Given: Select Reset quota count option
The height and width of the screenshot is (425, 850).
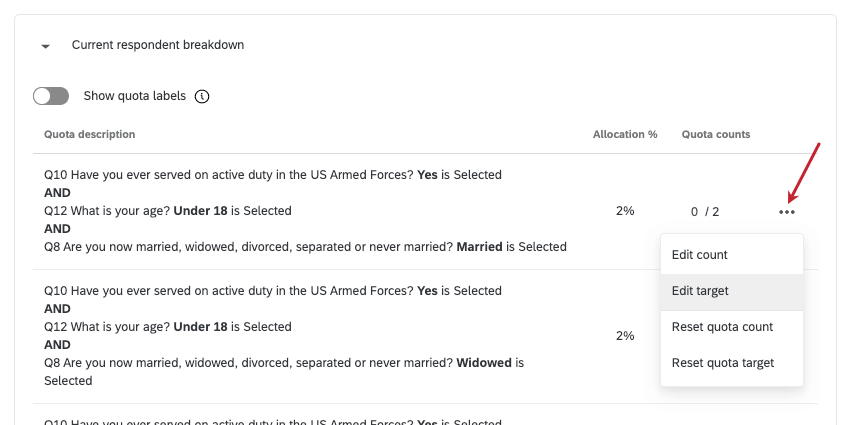Looking at the screenshot, I should [722, 327].
